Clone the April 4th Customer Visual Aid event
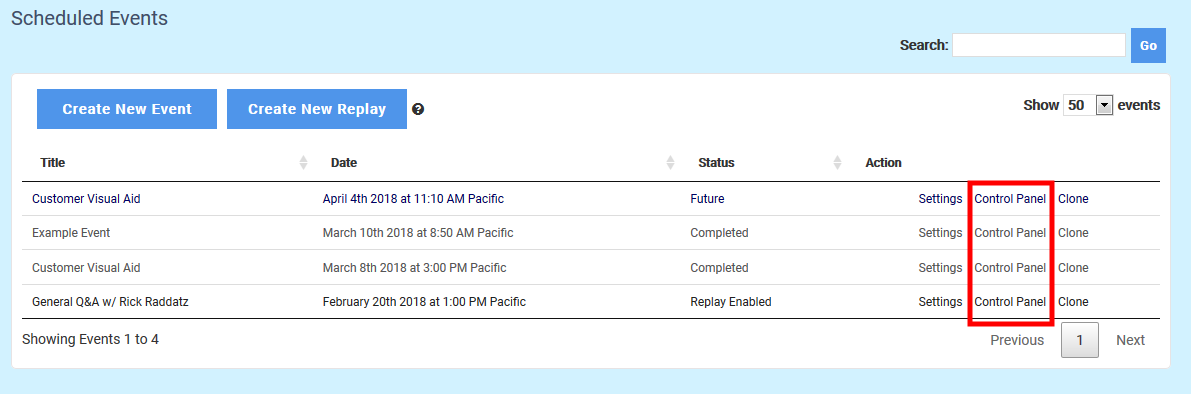The image size is (1191, 394). click(x=1073, y=199)
